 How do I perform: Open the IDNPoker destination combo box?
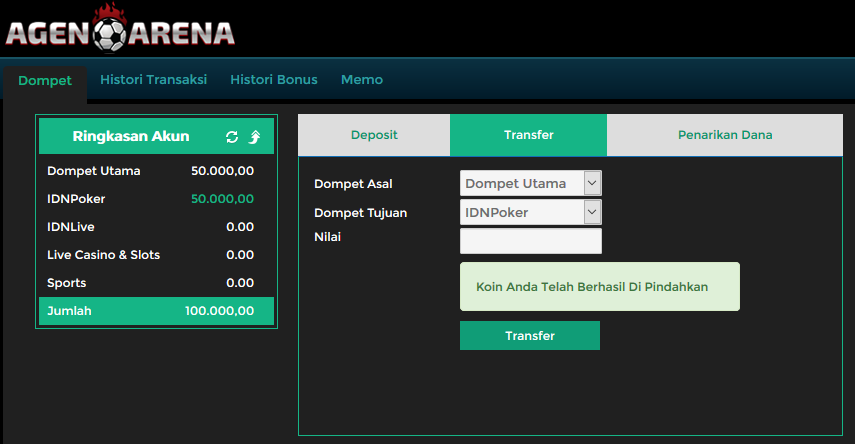coord(531,212)
